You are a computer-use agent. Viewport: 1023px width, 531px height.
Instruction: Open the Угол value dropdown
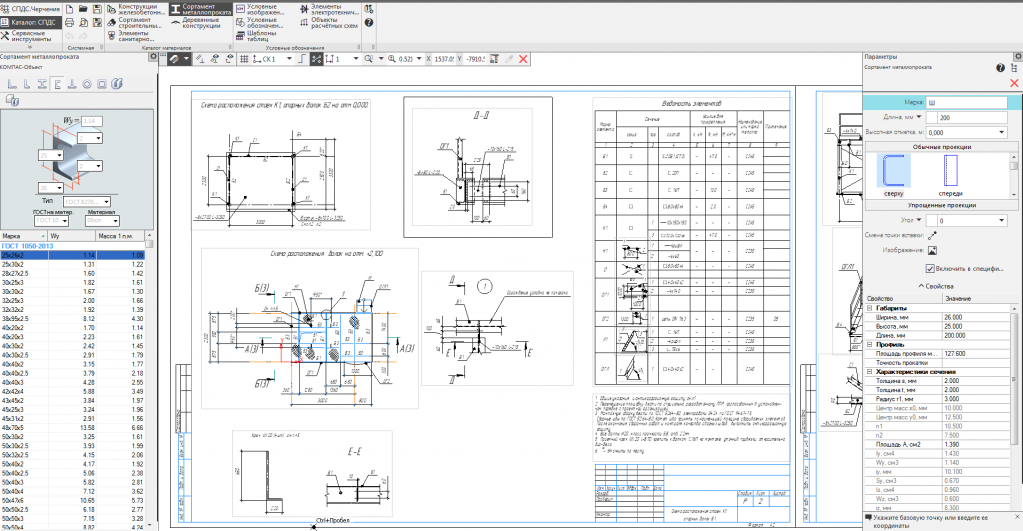1001,220
